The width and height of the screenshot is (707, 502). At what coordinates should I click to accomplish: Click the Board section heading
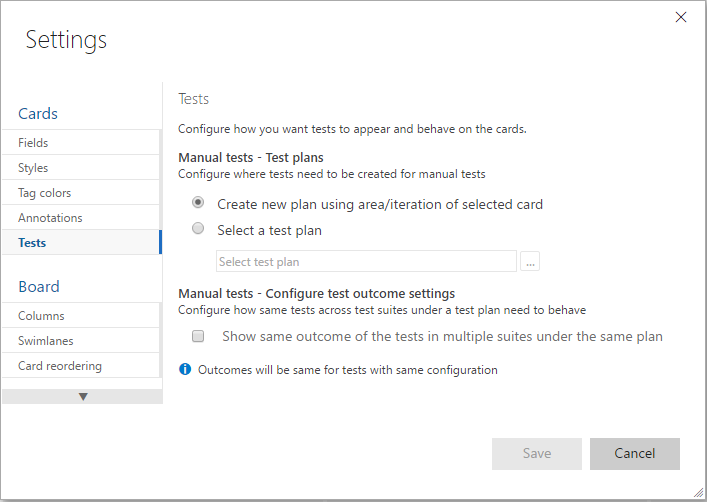(x=39, y=287)
